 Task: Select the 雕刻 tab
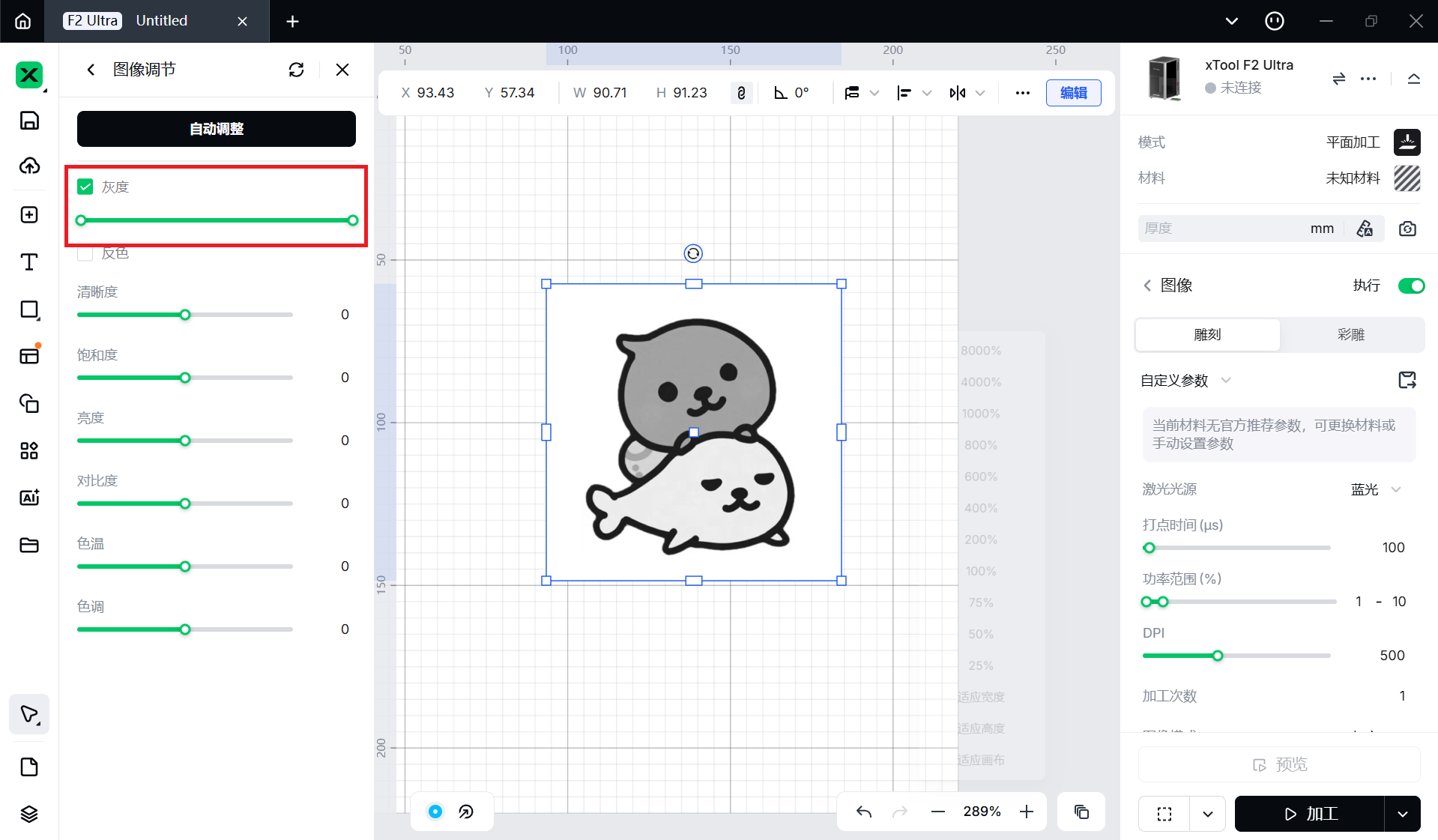tap(1207, 335)
